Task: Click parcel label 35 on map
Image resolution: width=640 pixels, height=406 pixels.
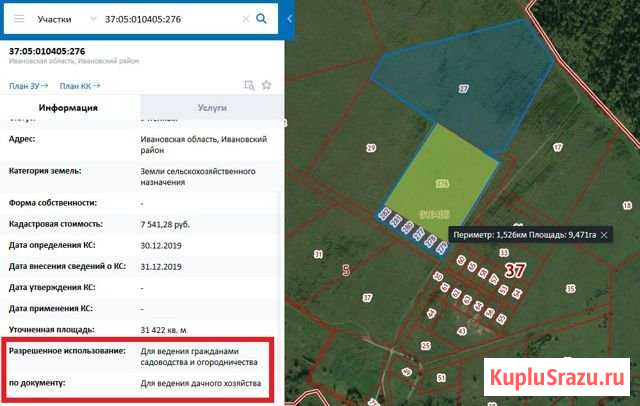Action: point(570,289)
